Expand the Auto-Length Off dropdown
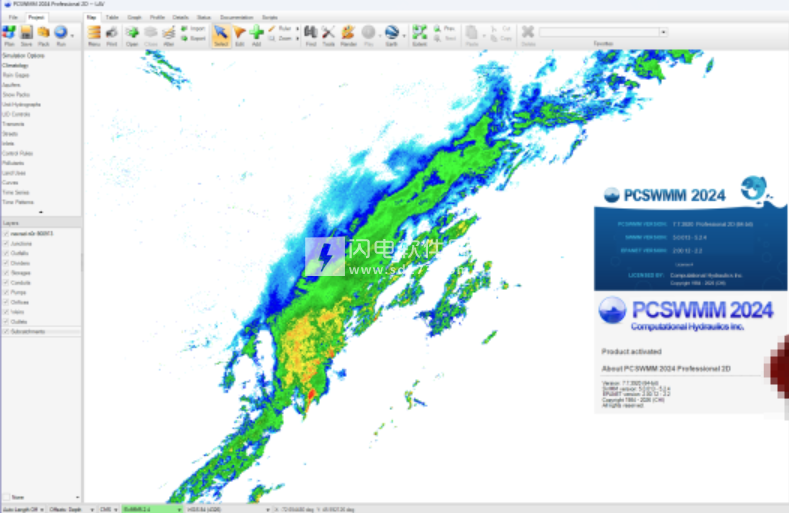Viewport: 789px width, 513px height. [42, 509]
